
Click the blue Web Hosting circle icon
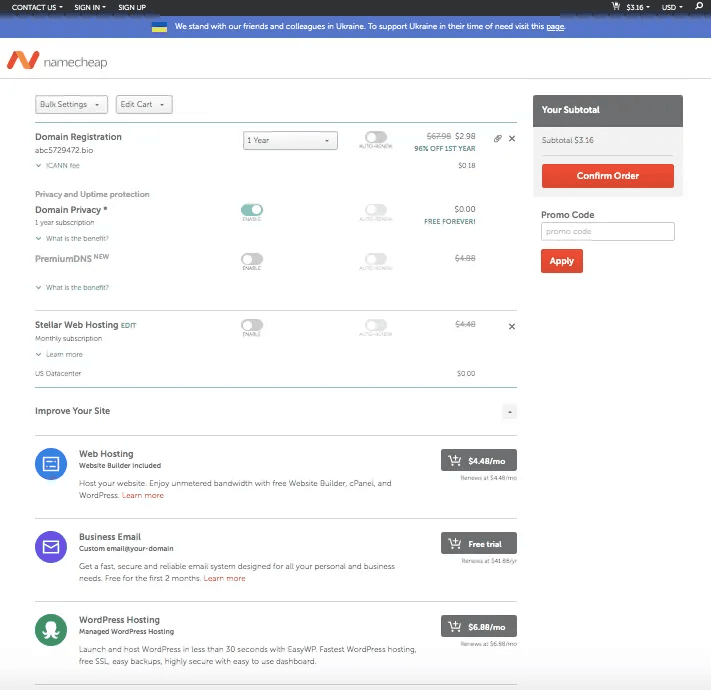(51, 464)
